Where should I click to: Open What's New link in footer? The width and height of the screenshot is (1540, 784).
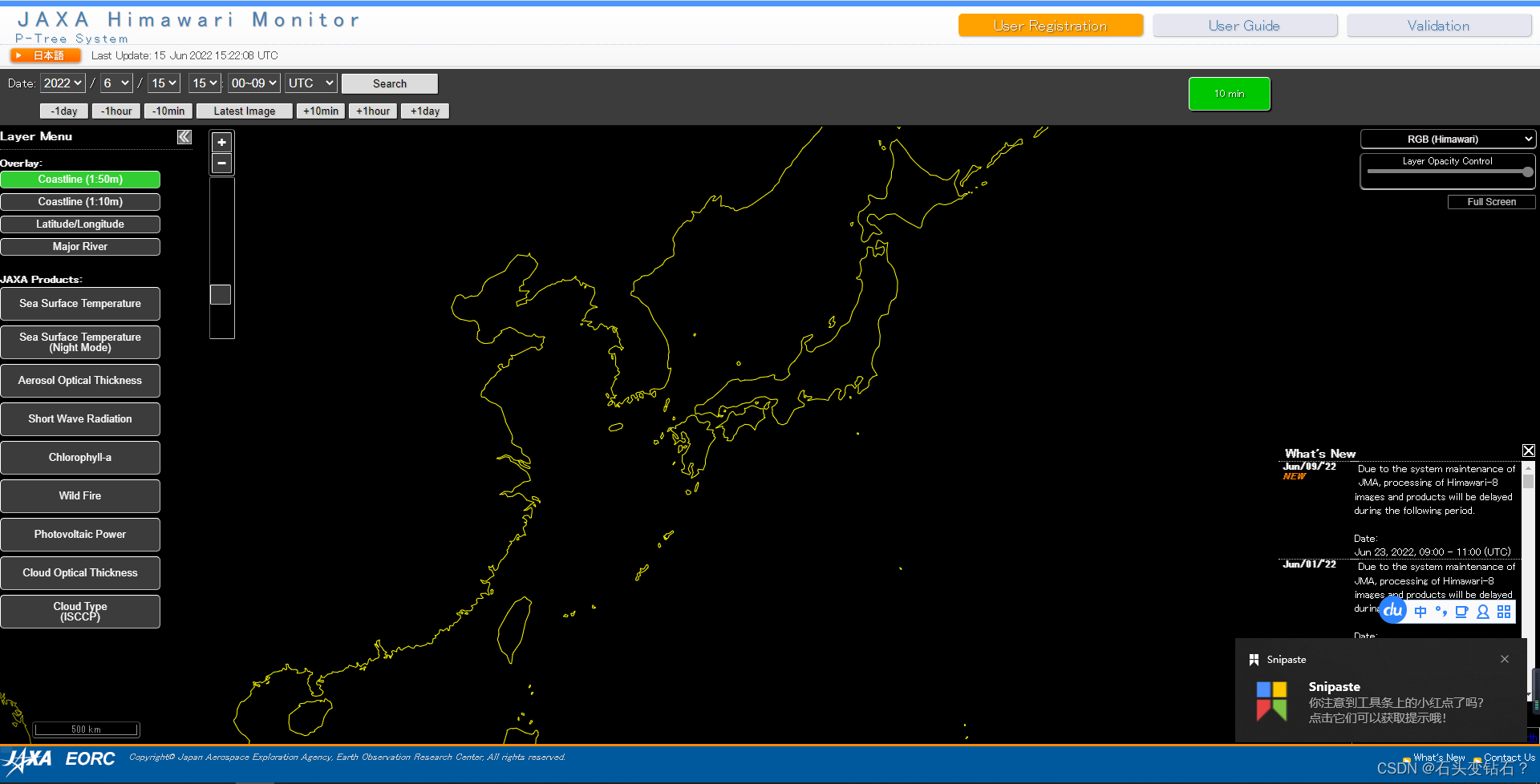point(1439,758)
